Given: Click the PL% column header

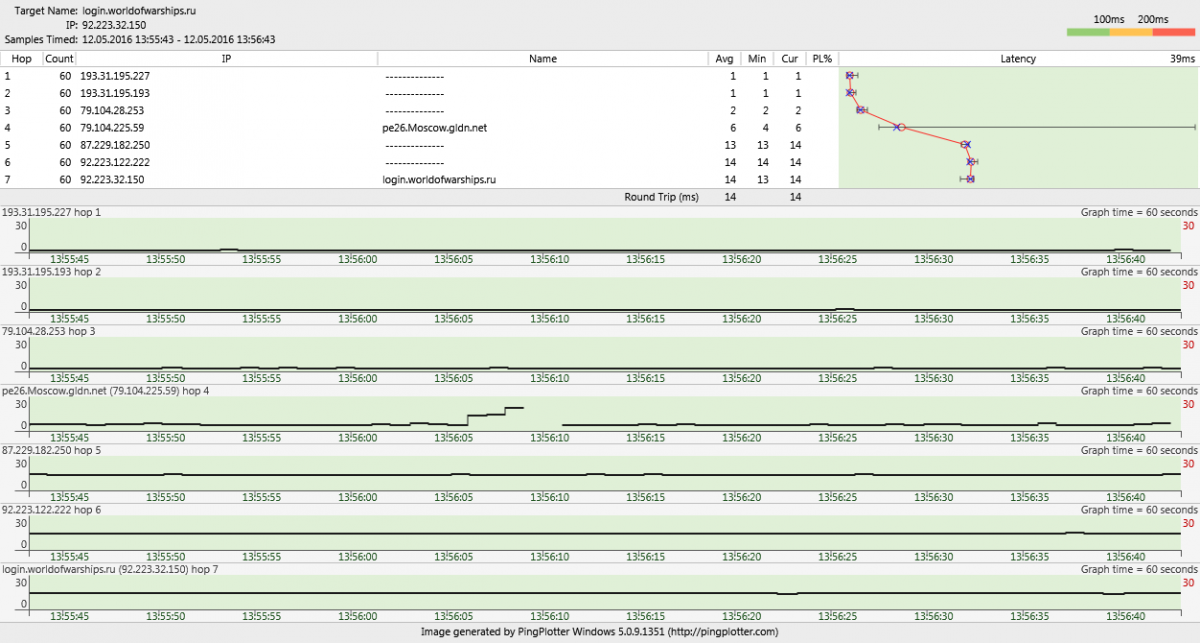Looking at the screenshot, I should [x=822, y=59].
